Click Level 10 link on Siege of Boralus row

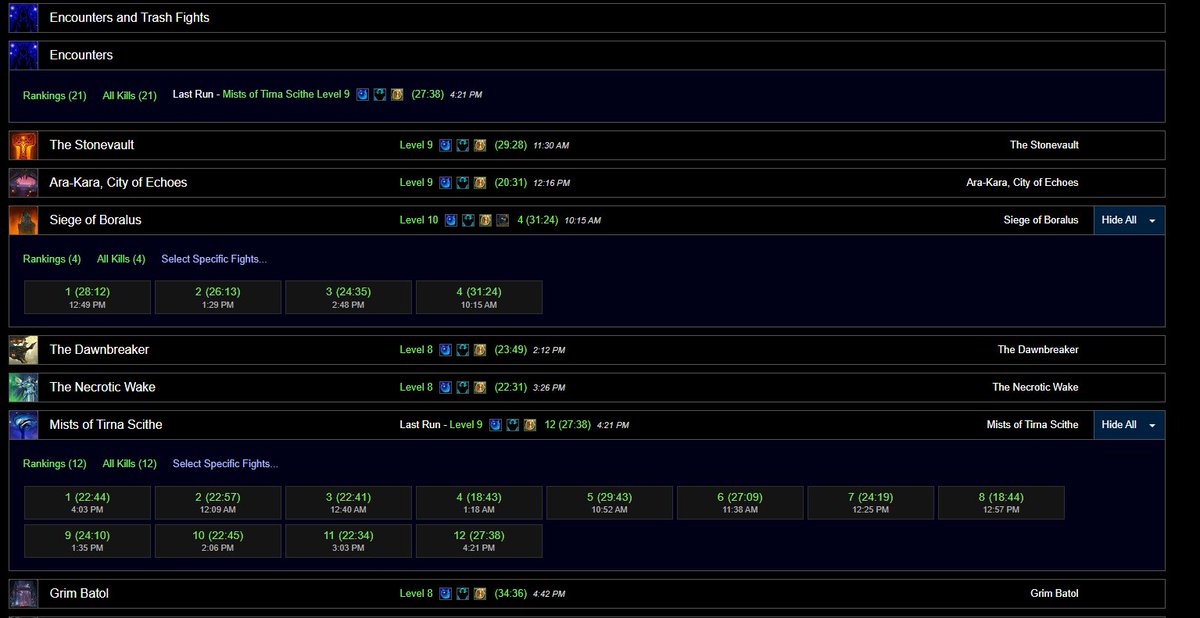(x=419, y=220)
